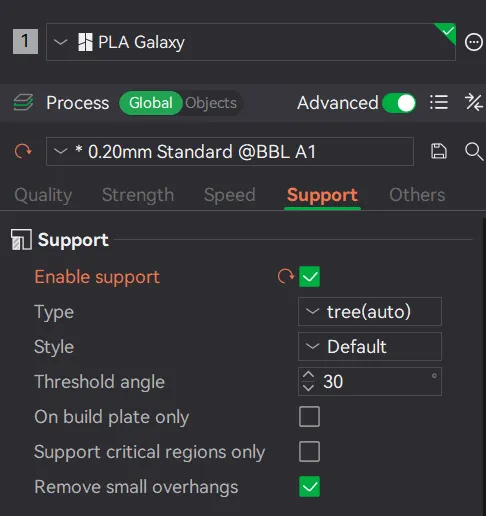Image resolution: width=486 pixels, height=516 pixels.
Task: Reset process preset with the orange arrow
Action: pyautogui.click(x=23, y=151)
